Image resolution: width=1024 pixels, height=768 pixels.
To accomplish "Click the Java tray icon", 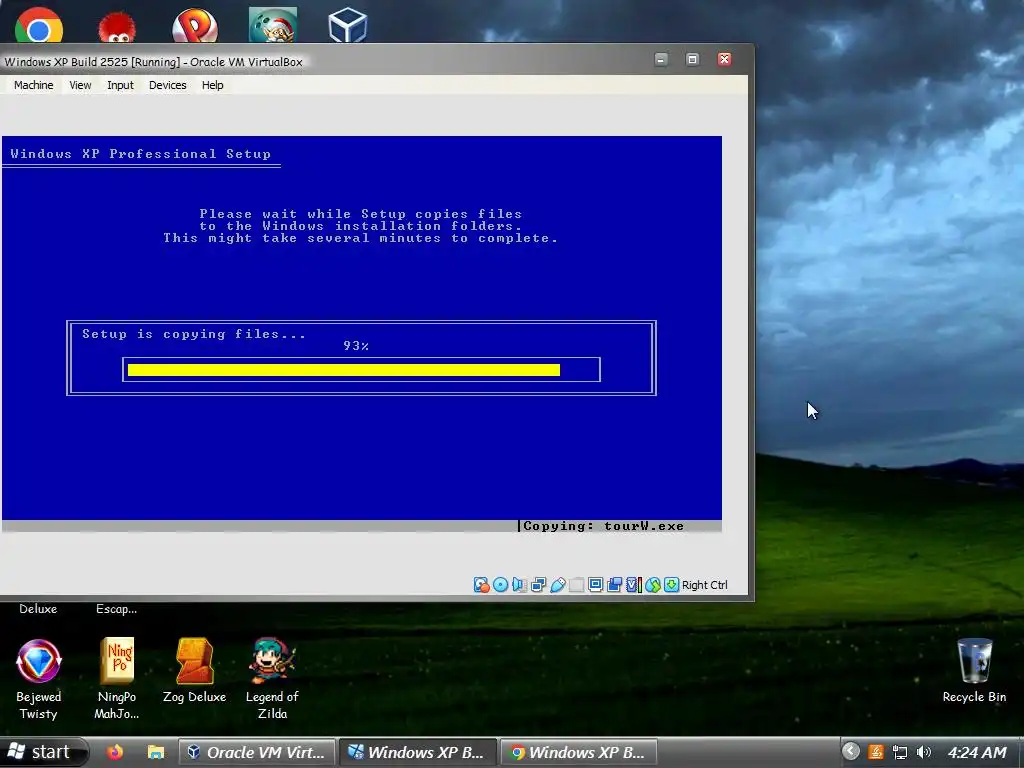I will (x=876, y=752).
